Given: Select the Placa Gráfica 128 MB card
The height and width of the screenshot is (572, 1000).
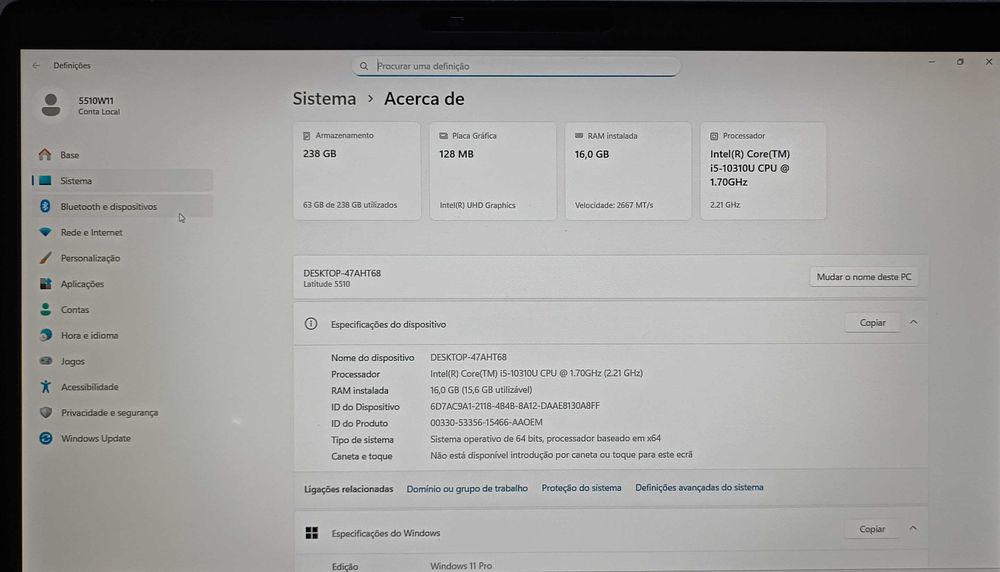Looking at the screenshot, I should (492, 171).
